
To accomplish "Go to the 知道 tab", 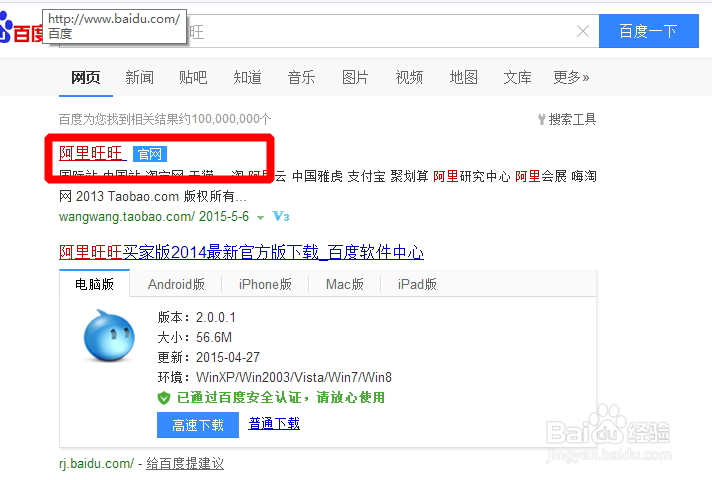I will (247, 77).
